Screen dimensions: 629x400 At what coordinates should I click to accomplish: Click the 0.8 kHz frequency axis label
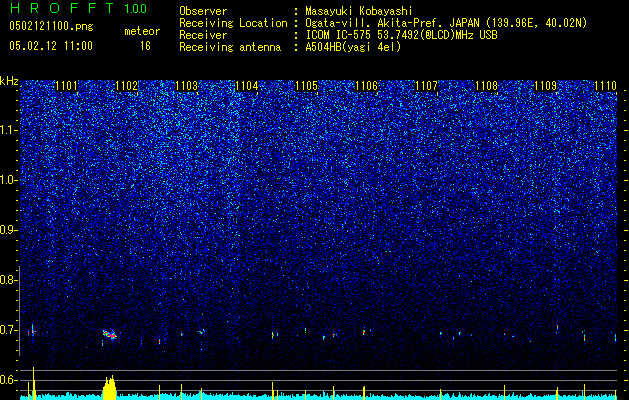8,280
